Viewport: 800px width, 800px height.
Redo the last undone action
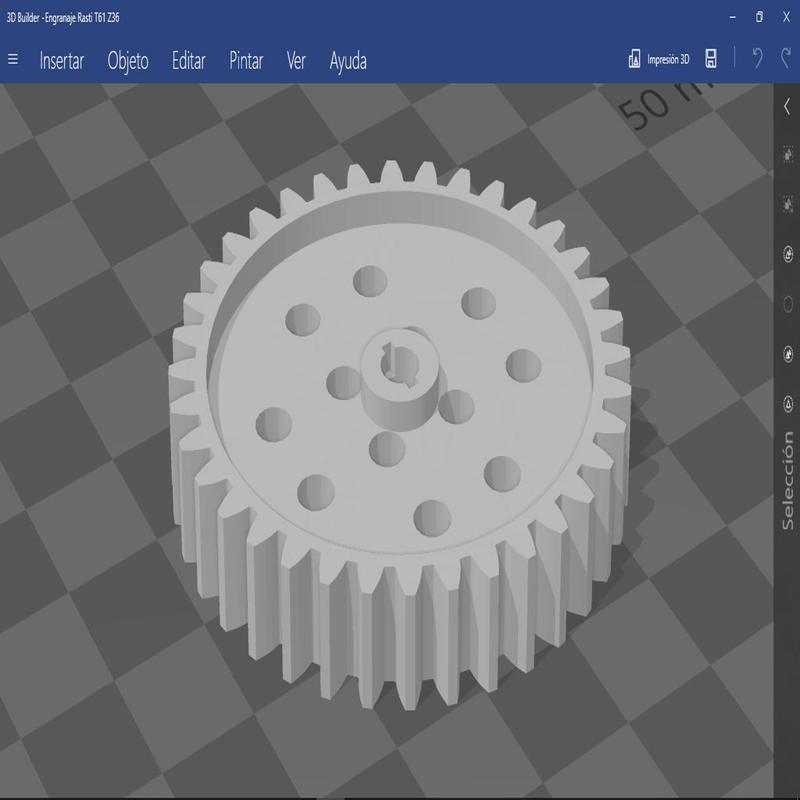785,60
